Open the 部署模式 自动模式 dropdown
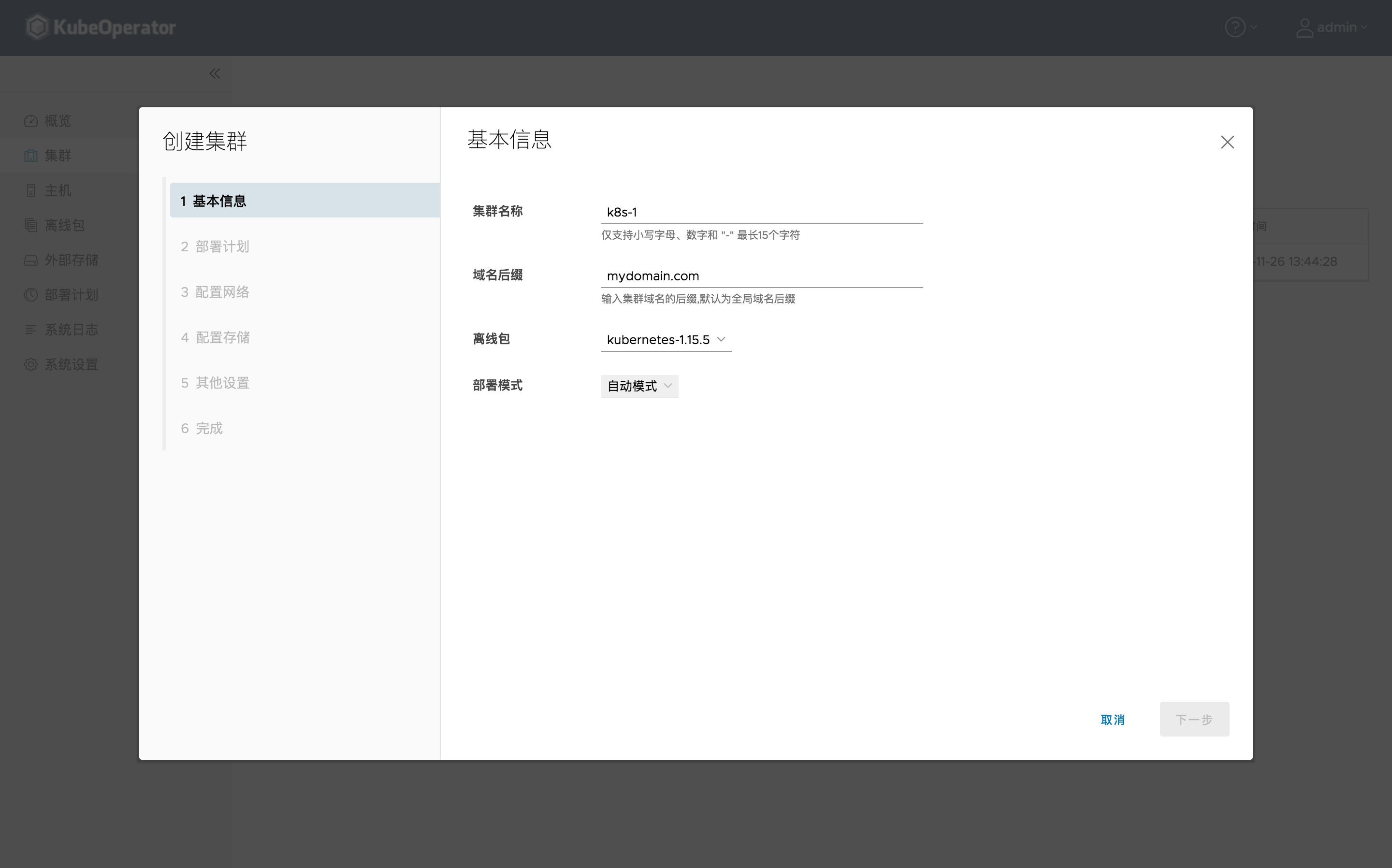 point(639,386)
